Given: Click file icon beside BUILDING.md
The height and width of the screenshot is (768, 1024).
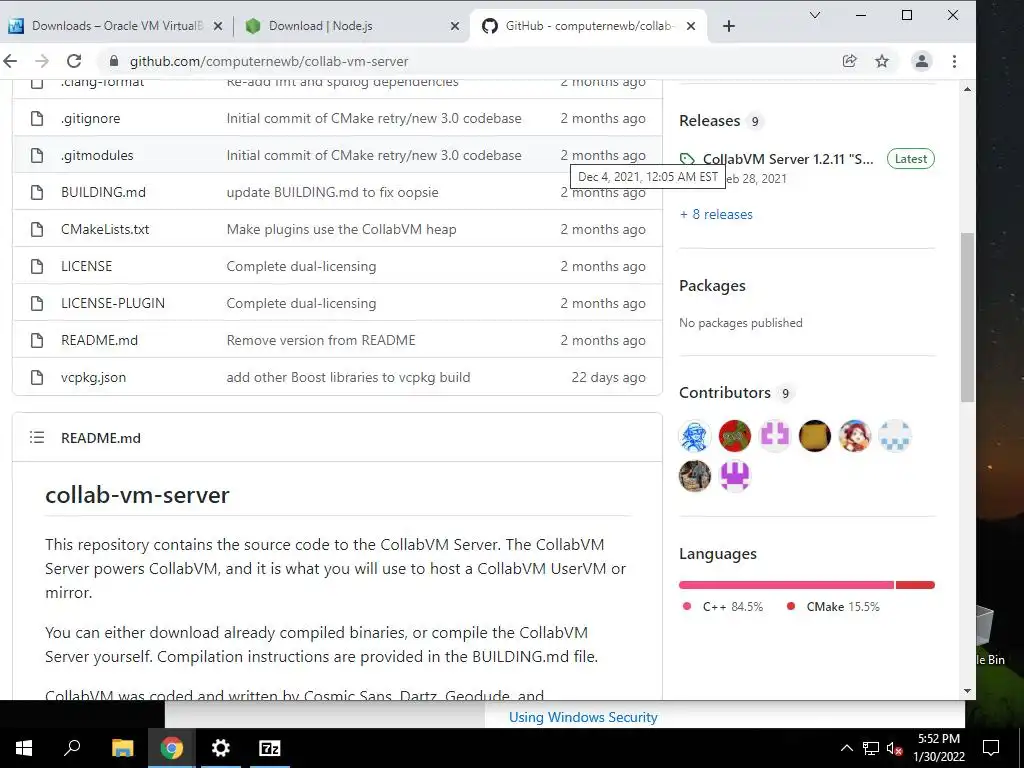Looking at the screenshot, I should [37, 192].
